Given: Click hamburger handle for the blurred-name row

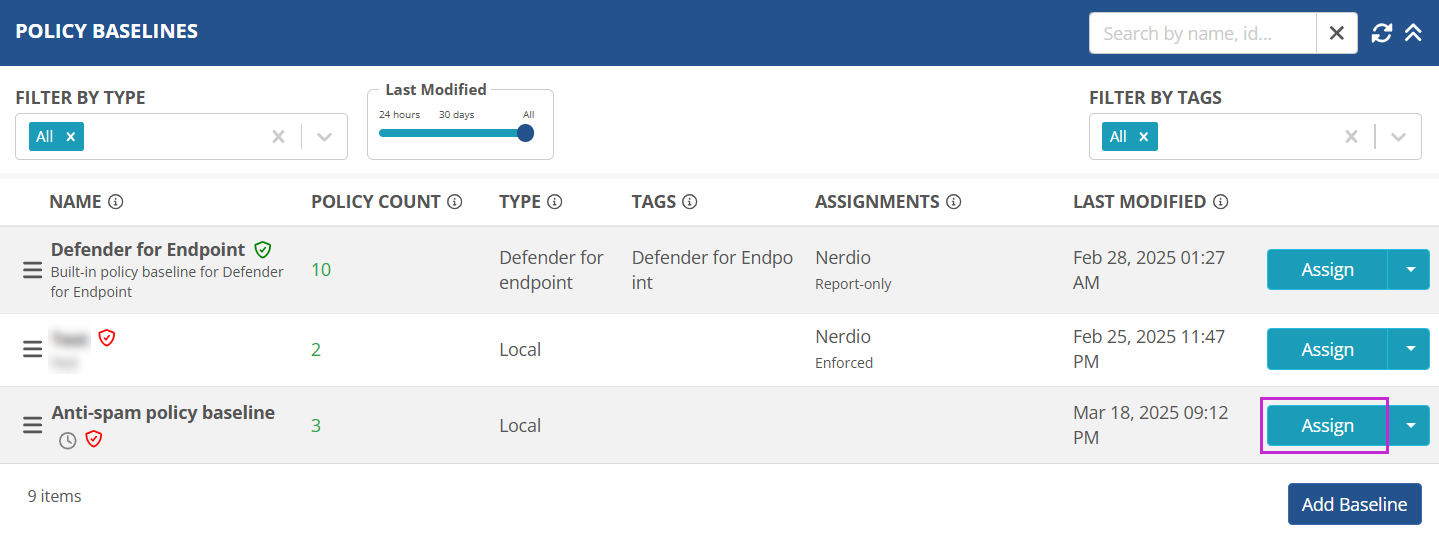Looking at the screenshot, I should 32,349.
